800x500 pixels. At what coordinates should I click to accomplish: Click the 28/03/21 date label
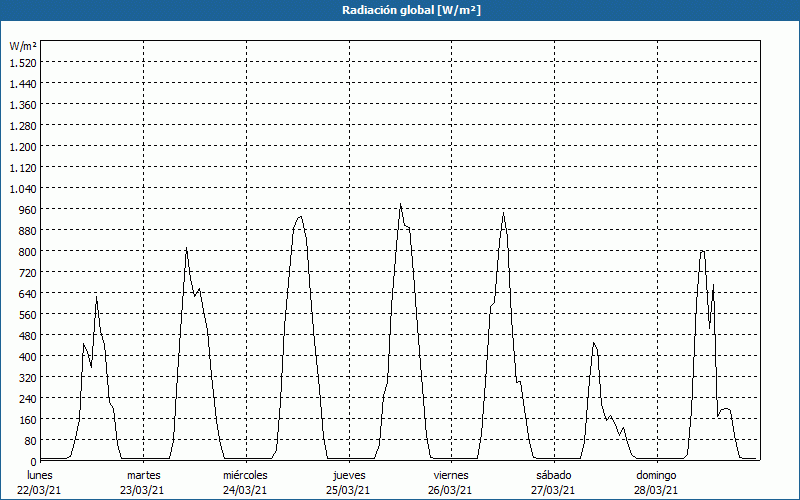click(656, 490)
